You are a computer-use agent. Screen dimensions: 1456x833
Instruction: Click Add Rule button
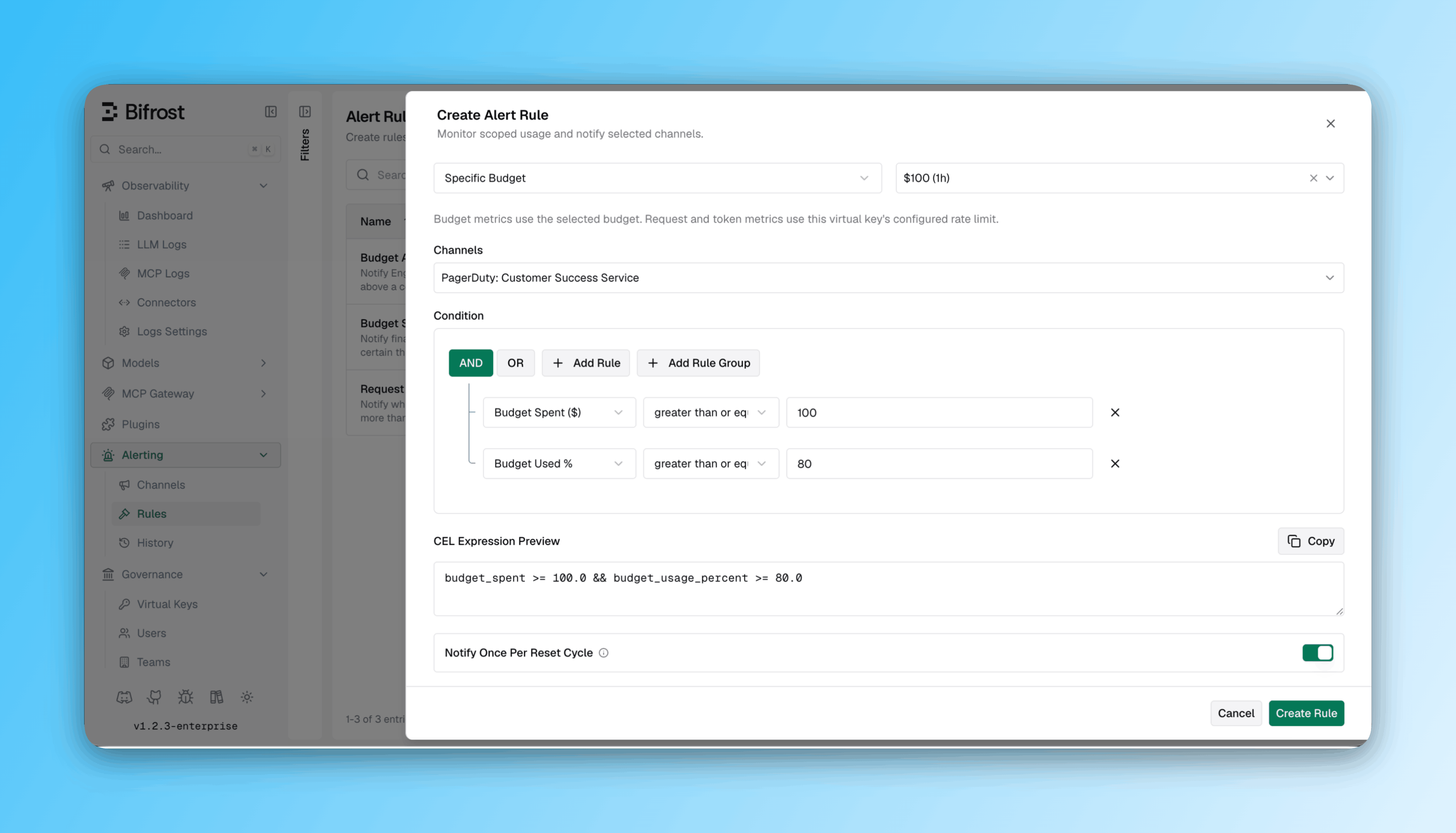point(585,363)
